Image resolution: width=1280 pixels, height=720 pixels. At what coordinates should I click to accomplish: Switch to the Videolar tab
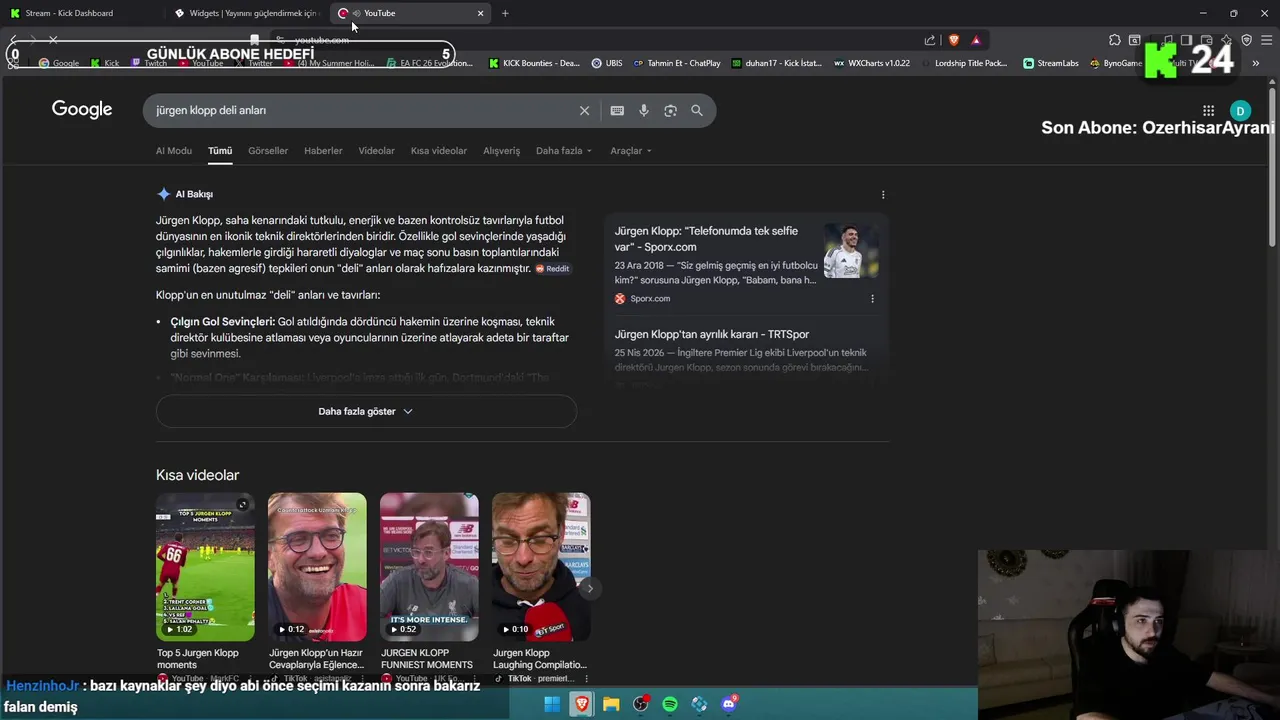377,151
